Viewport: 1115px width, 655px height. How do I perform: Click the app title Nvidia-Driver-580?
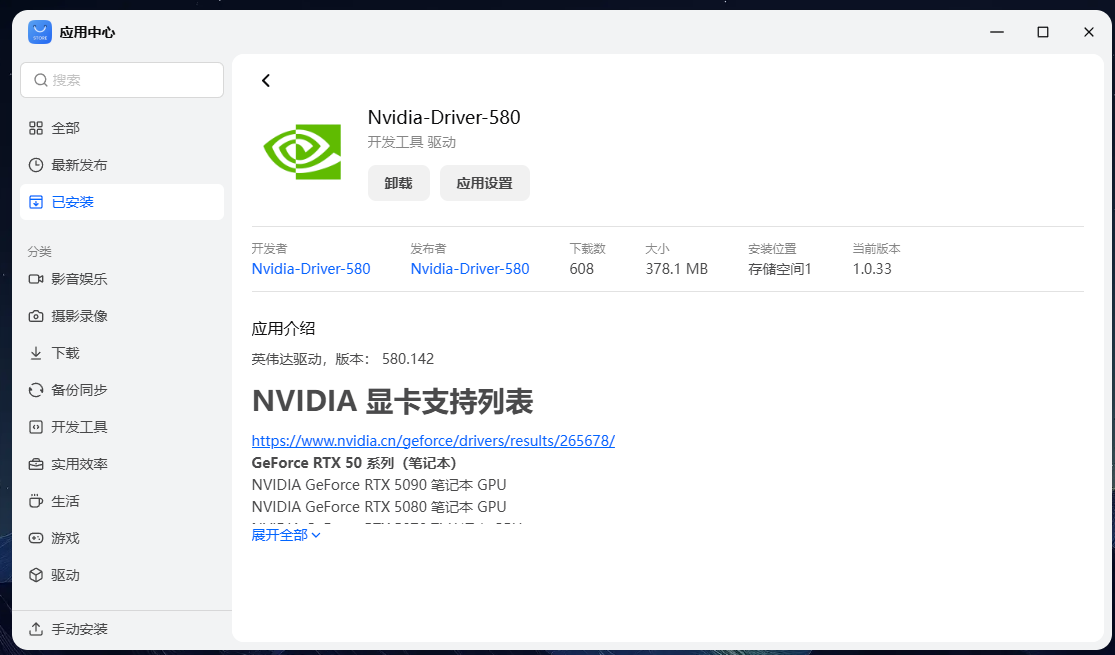(444, 117)
